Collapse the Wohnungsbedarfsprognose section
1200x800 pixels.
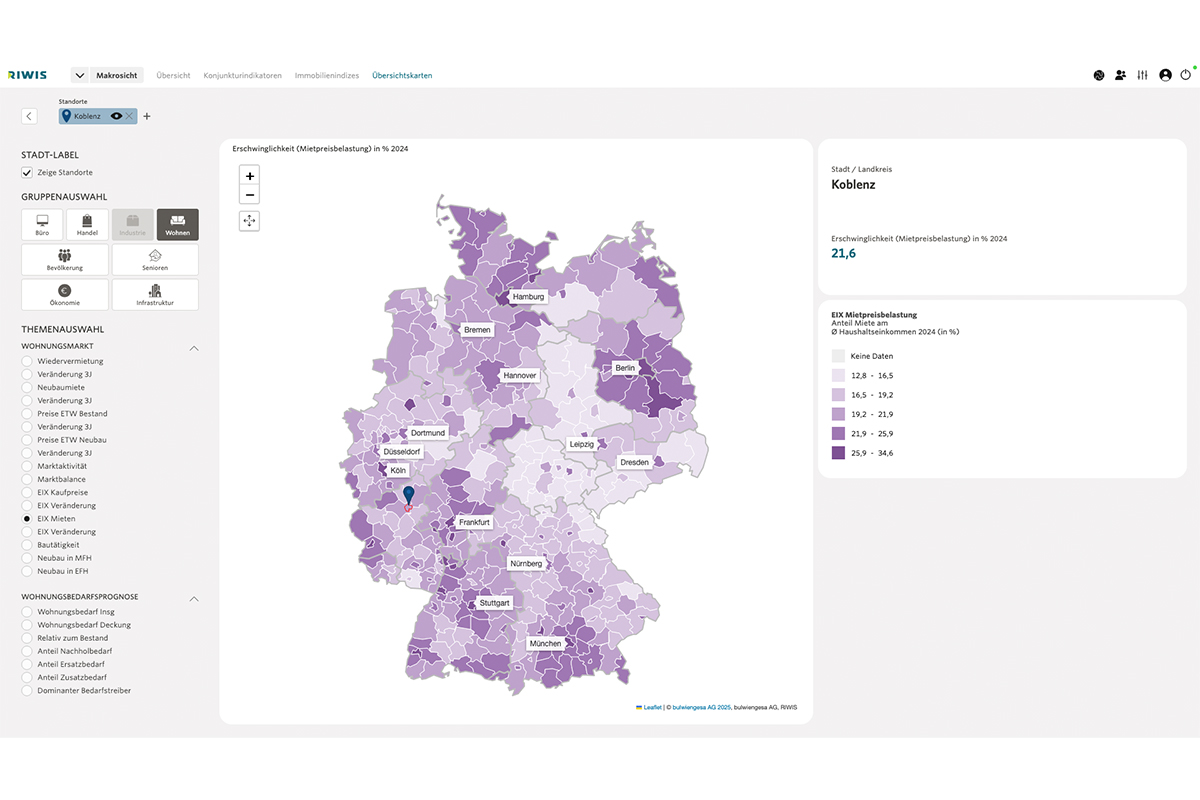tap(194, 598)
